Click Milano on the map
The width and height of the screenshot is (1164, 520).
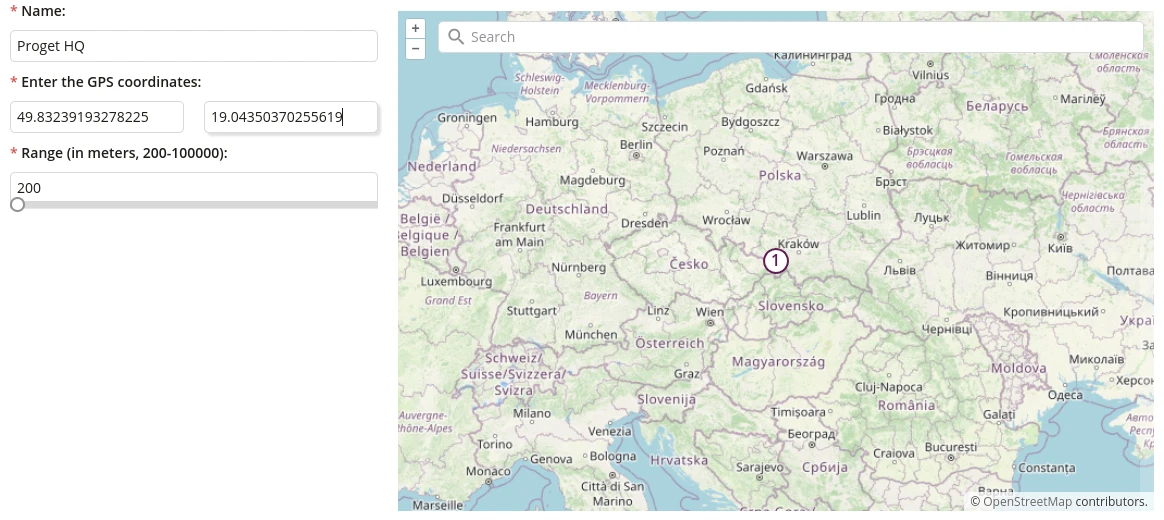click(532, 413)
